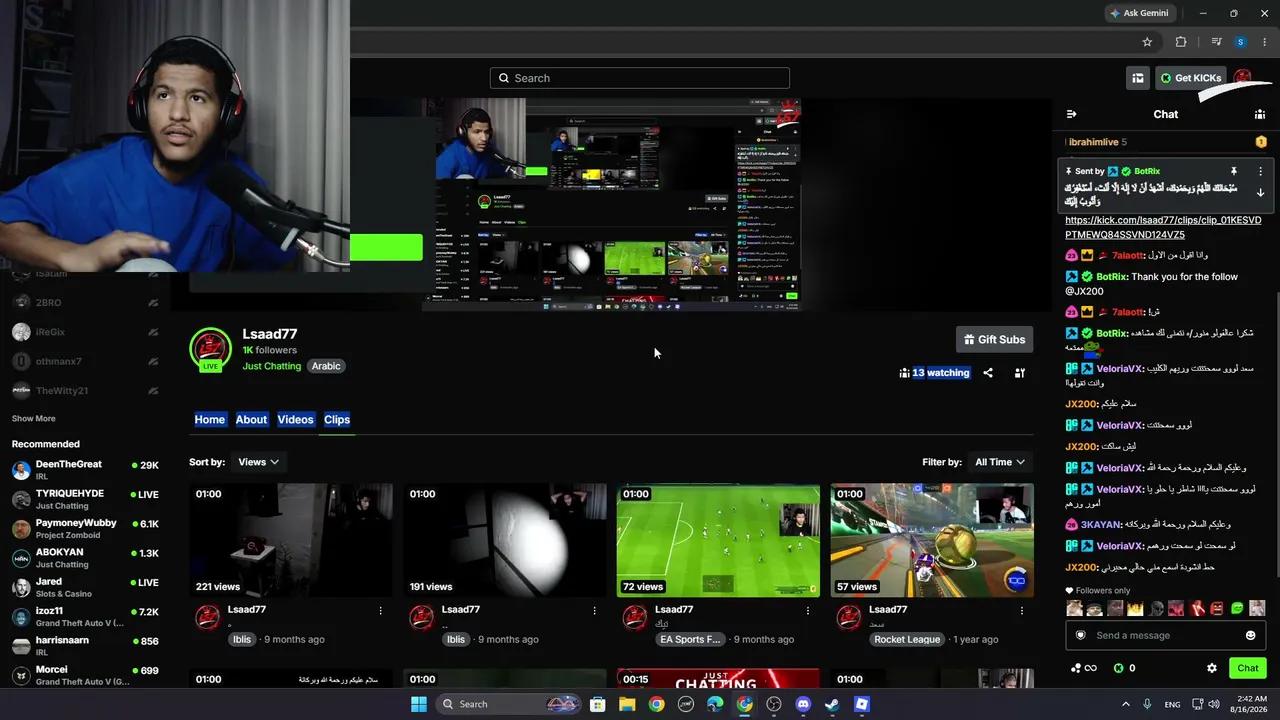Open TYRIQUEHYDE recommended channel

coord(85,499)
